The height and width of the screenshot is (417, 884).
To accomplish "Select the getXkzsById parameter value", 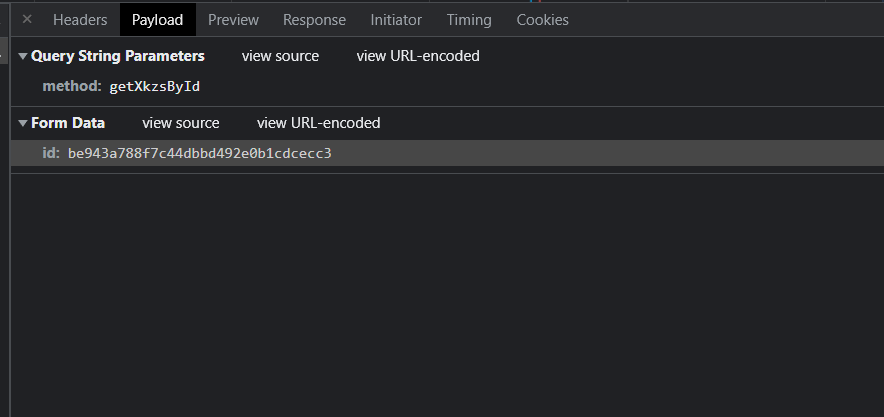I will click(x=155, y=87).
